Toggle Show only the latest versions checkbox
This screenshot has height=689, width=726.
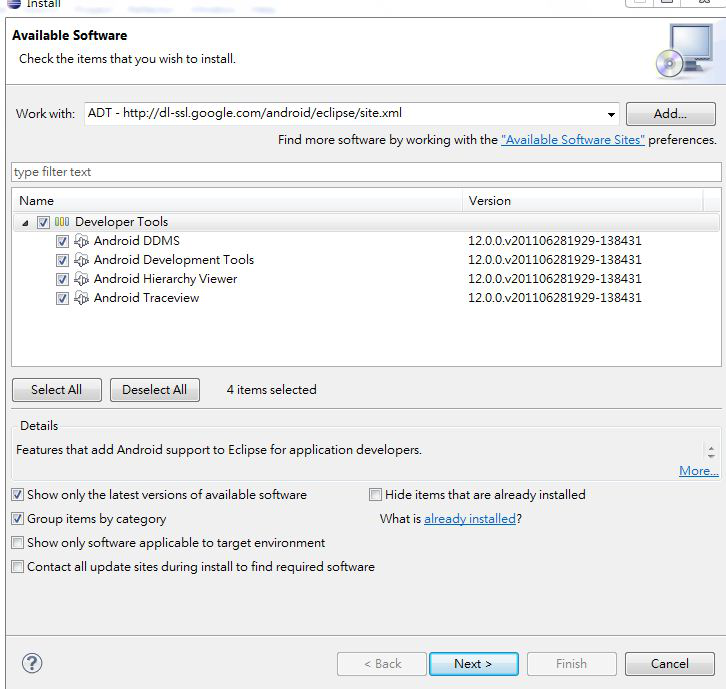click(x=18, y=495)
